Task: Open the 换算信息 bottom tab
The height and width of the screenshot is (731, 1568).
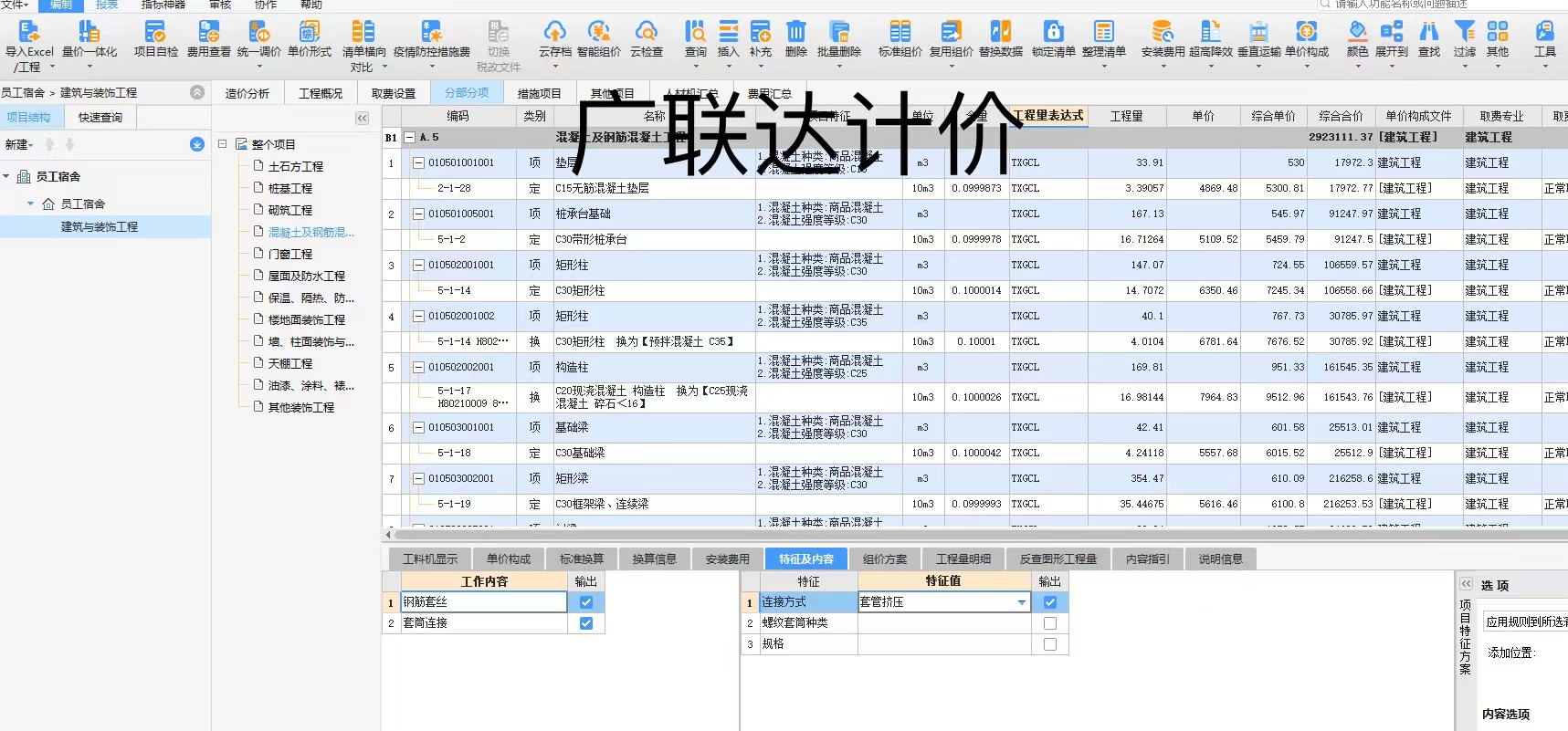Action: tap(654, 559)
